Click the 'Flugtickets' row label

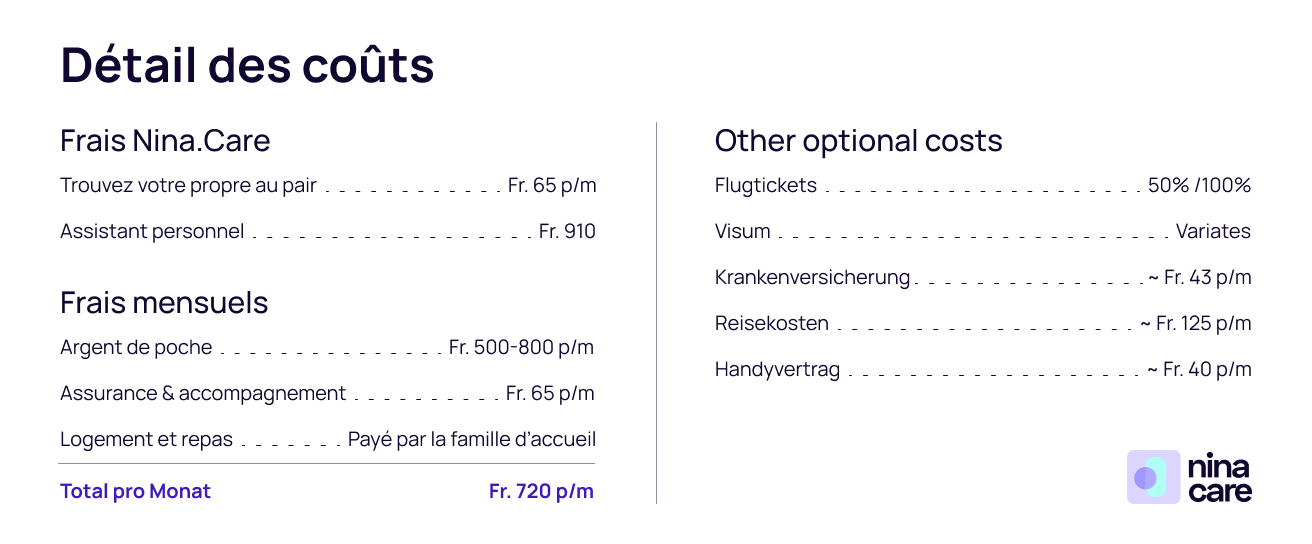point(765,186)
